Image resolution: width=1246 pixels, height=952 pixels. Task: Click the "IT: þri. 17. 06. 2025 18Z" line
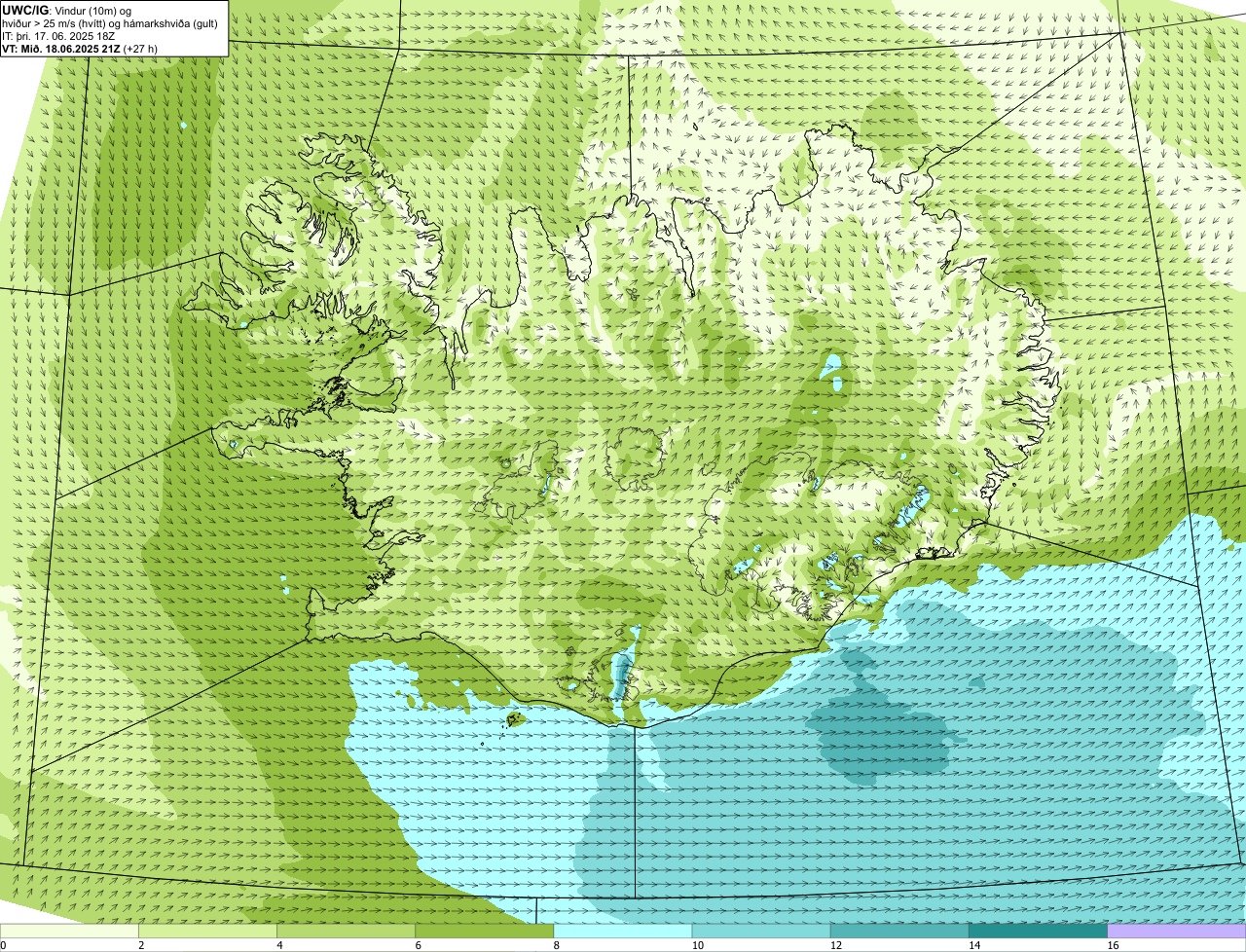[x=59, y=35]
